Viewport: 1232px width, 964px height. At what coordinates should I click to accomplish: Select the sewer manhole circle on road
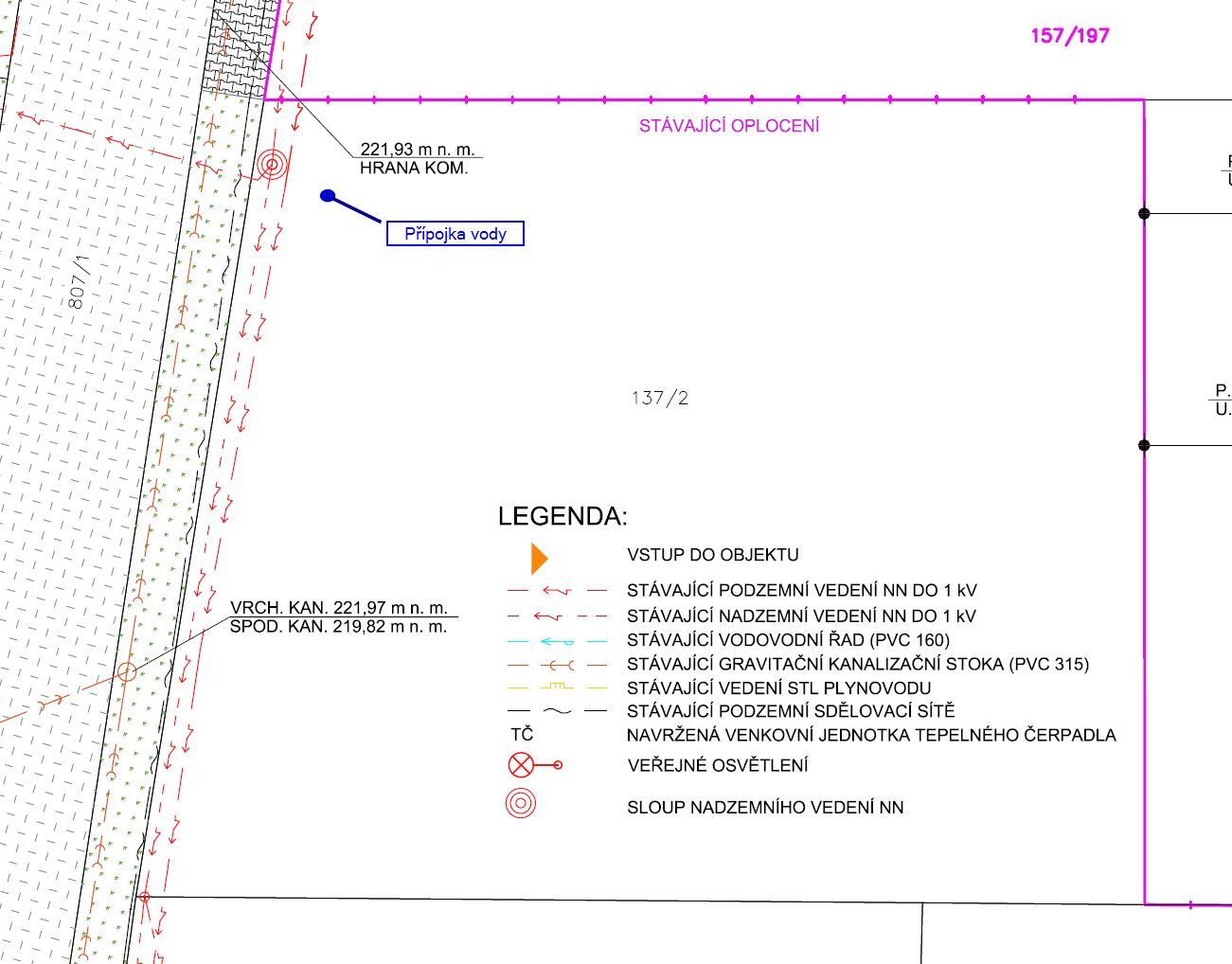[x=126, y=672]
